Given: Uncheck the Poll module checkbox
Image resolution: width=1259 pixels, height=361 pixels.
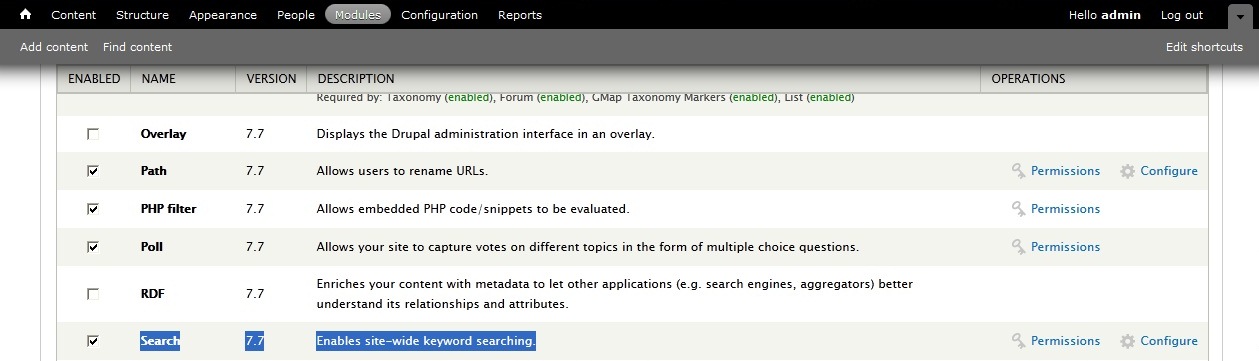Looking at the screenshot, I should coord(93,247).
